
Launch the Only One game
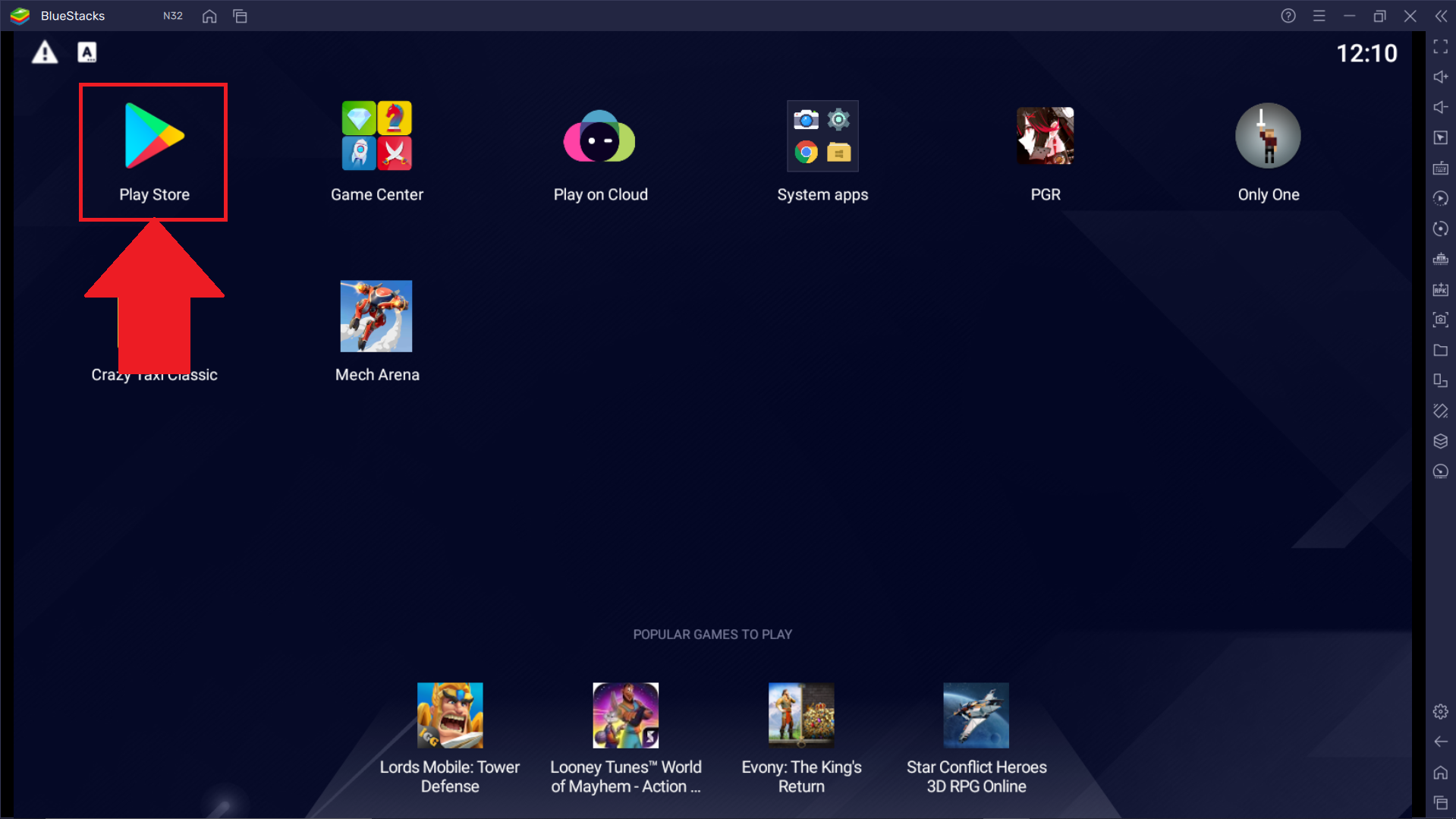tap(1268, 150)
